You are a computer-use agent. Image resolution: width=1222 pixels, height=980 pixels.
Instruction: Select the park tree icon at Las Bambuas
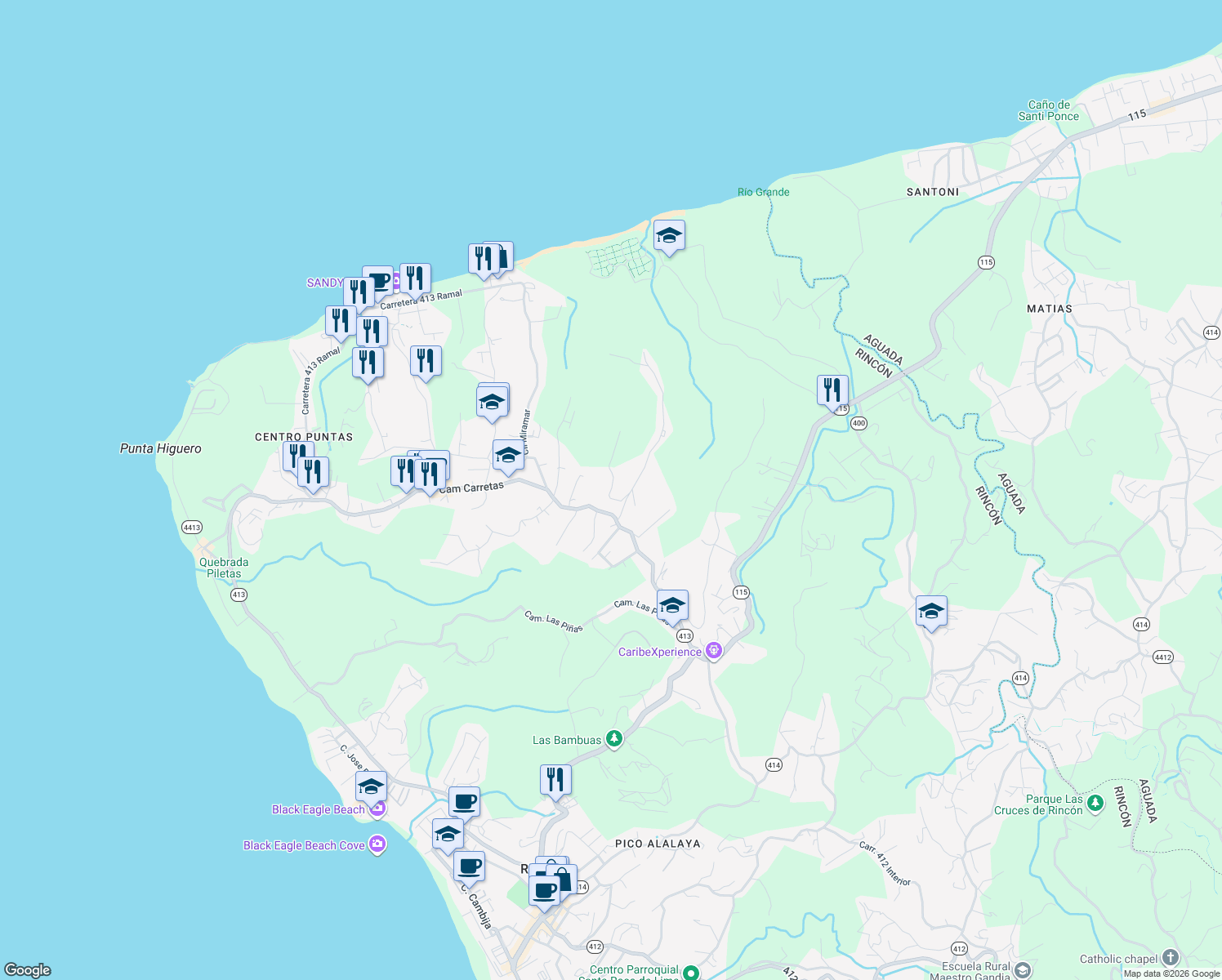615,739
